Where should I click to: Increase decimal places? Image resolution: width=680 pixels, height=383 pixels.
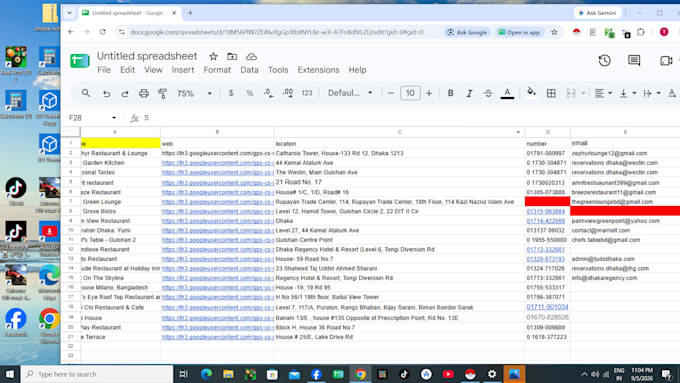click(288, 93)
